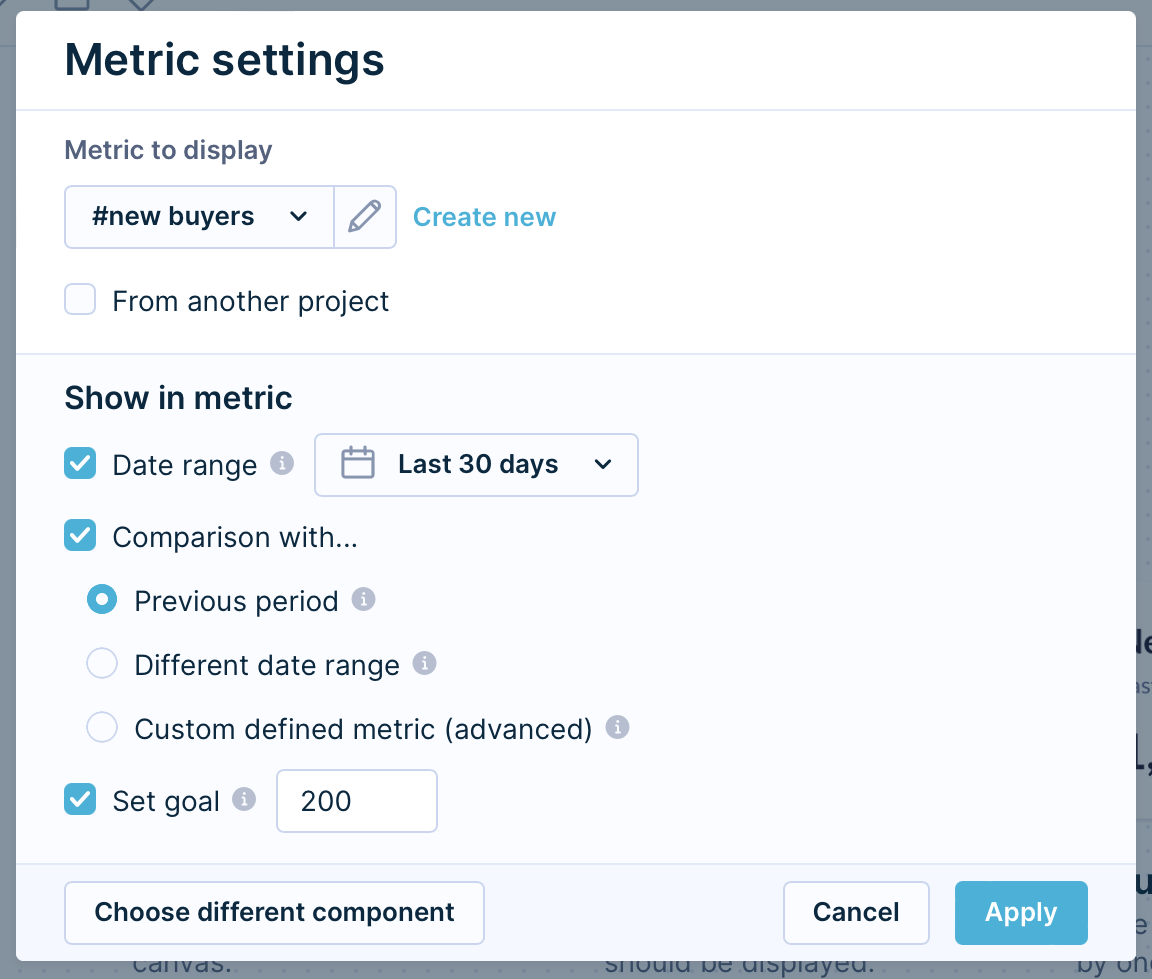Image resolution: width=1152 pixels, height=979 pixels.
Task: Click the Different date range info icon
Action: [x=425, y=664]
